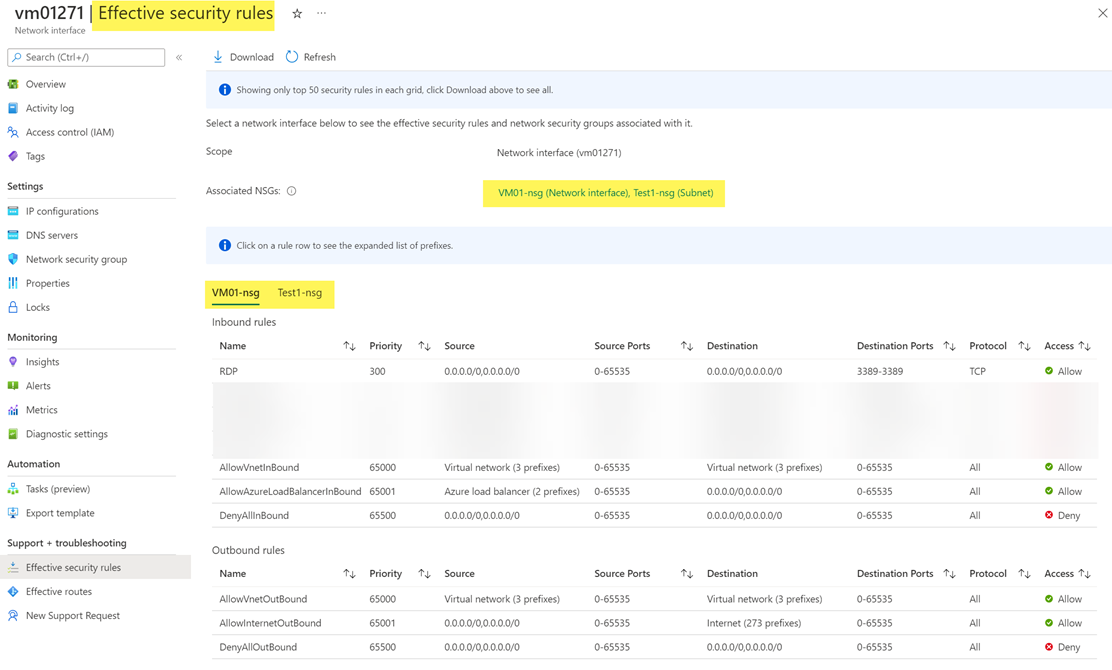
Task: Click the Download button label
Action: (252, 57)
